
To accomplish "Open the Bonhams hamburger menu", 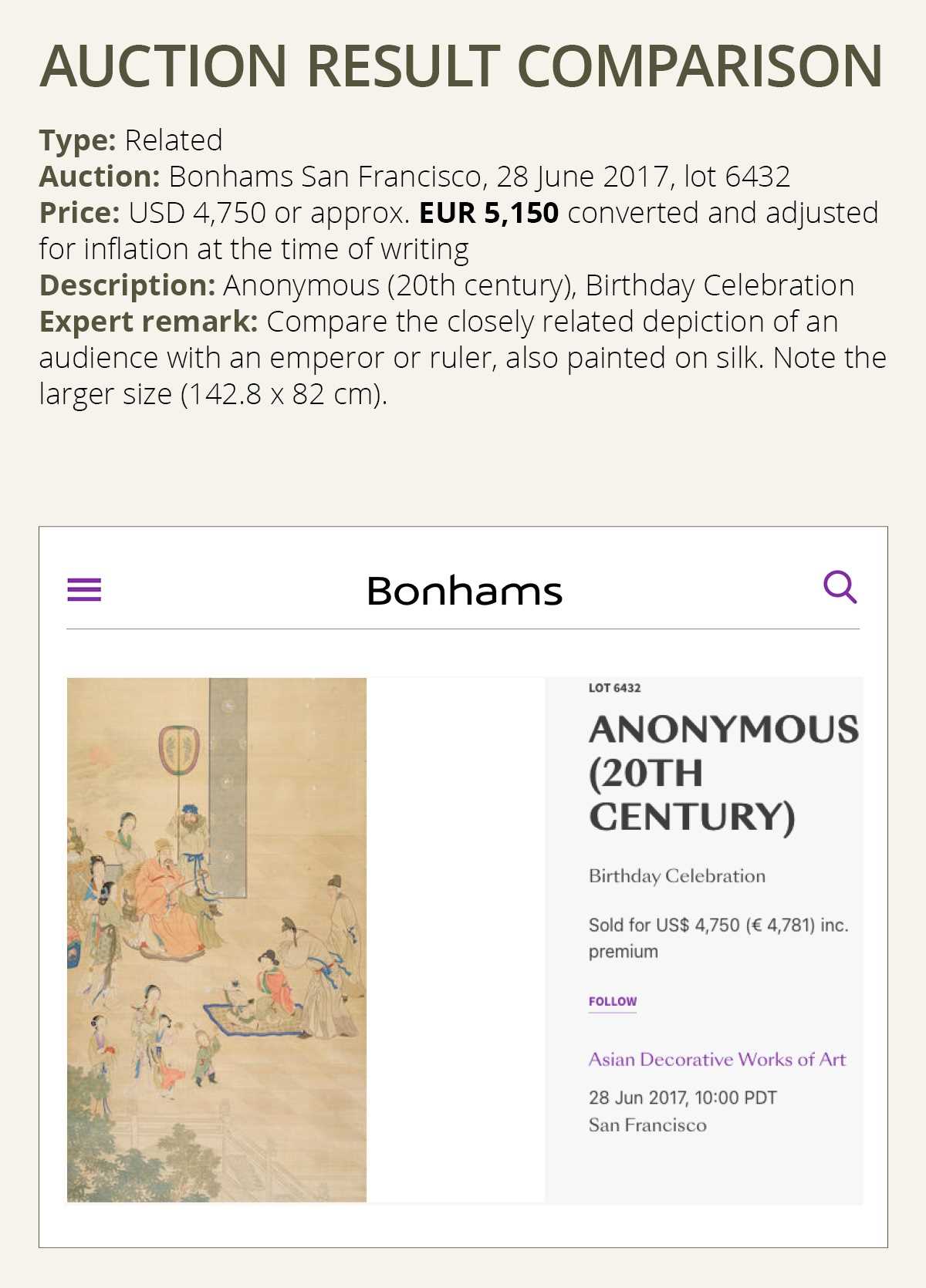I will [x=85, y=588].
